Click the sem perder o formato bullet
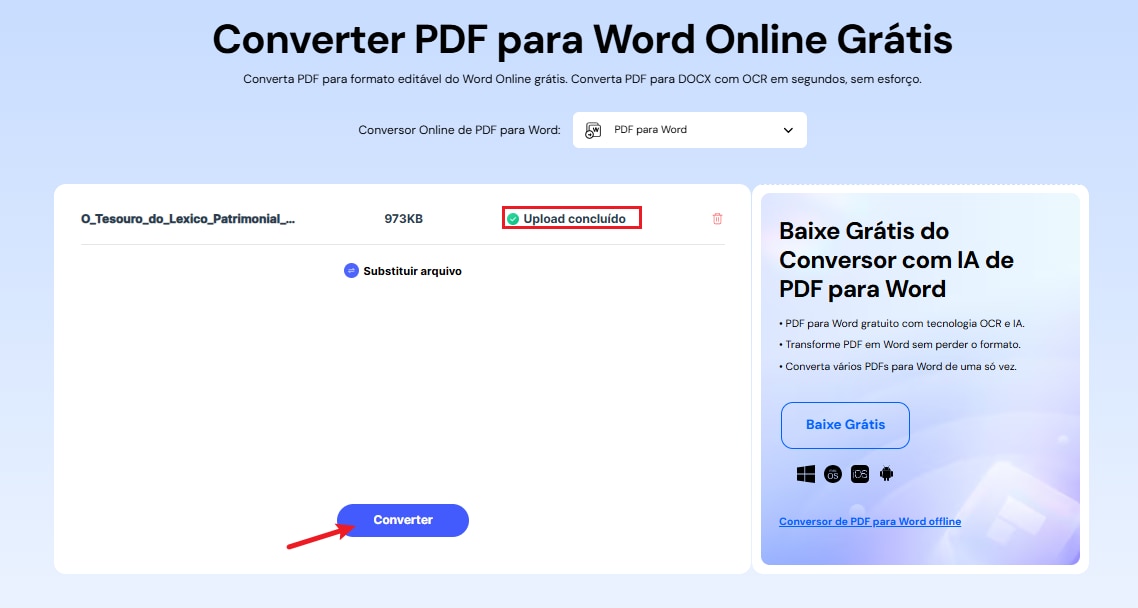This screenshot has height=608, width=1138. [900, 345]
